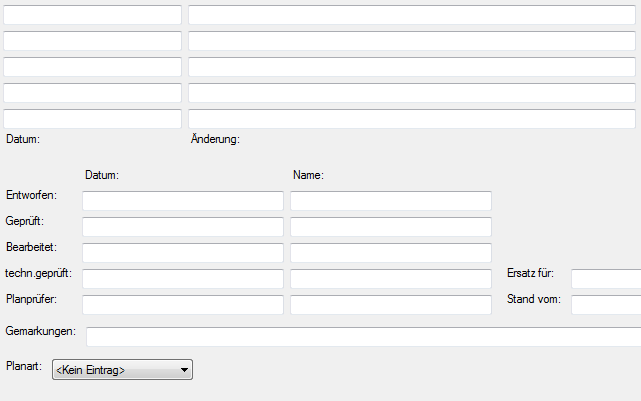641x401 pixels.
Task: Focus the Planprüfer Datum input
Action: [183, 305]
